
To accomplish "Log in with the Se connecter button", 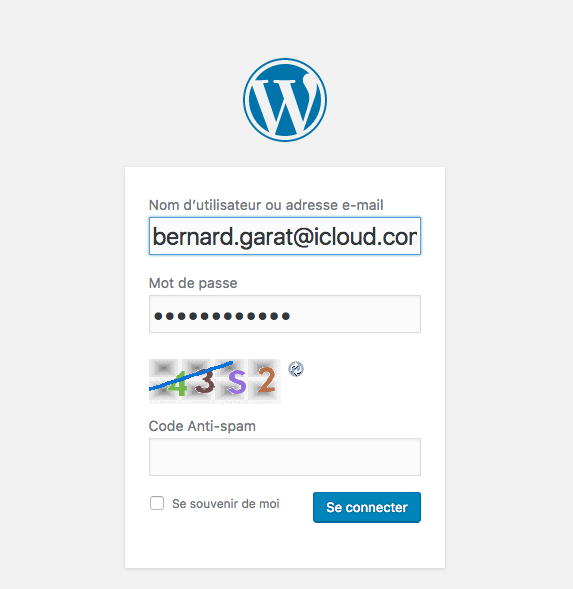I will [367, 507].
